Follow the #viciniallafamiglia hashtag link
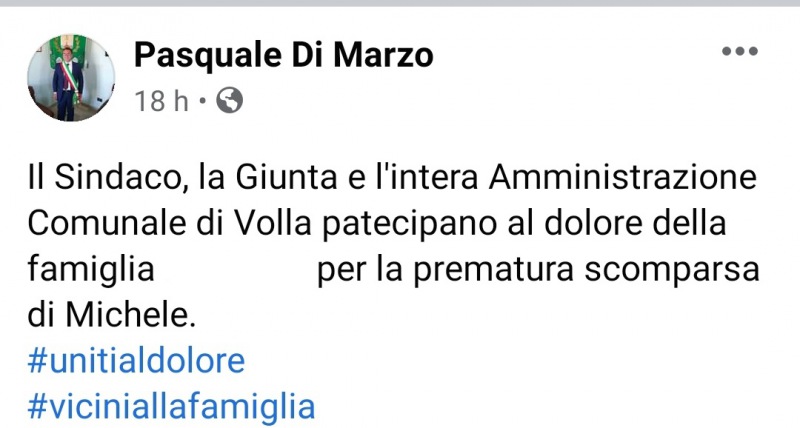Screen dimensions: 800x428 [x=171, y=407]
